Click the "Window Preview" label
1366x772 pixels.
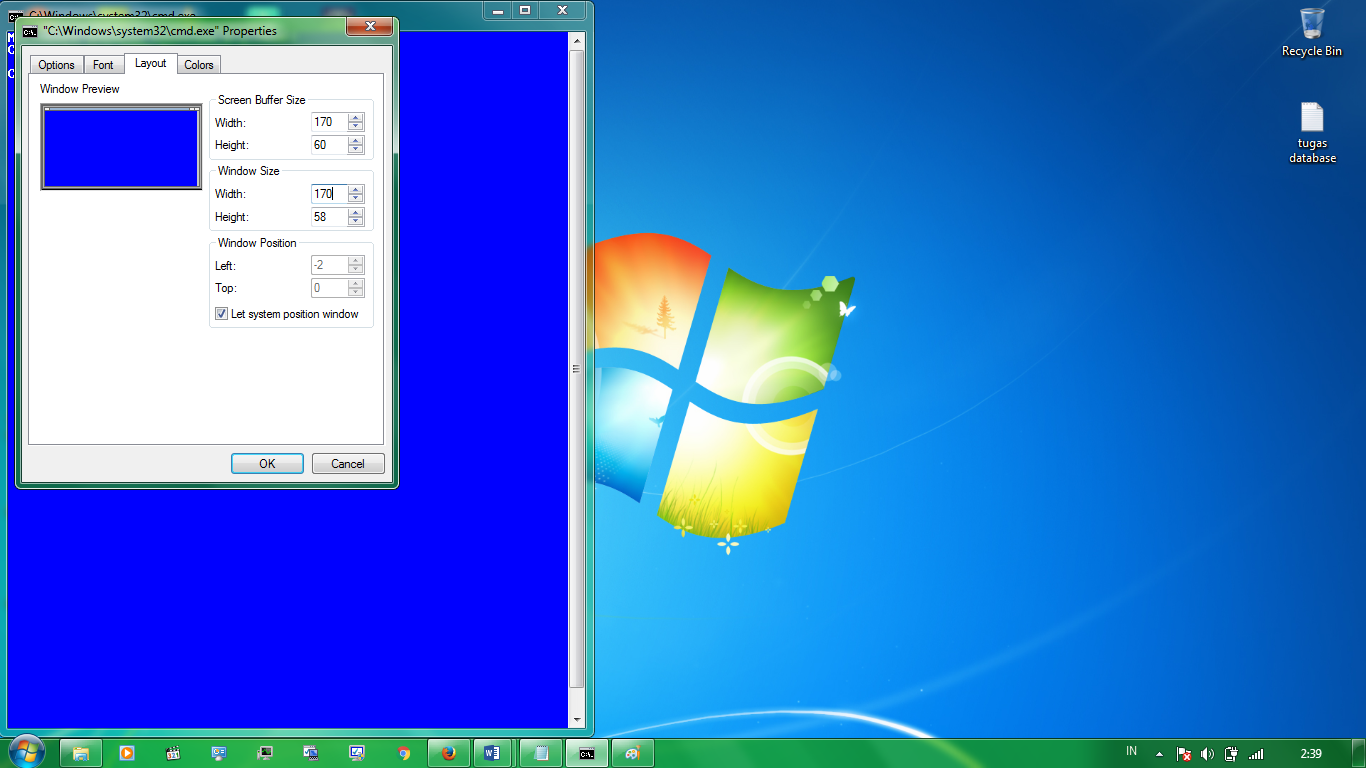coord(80,89)
